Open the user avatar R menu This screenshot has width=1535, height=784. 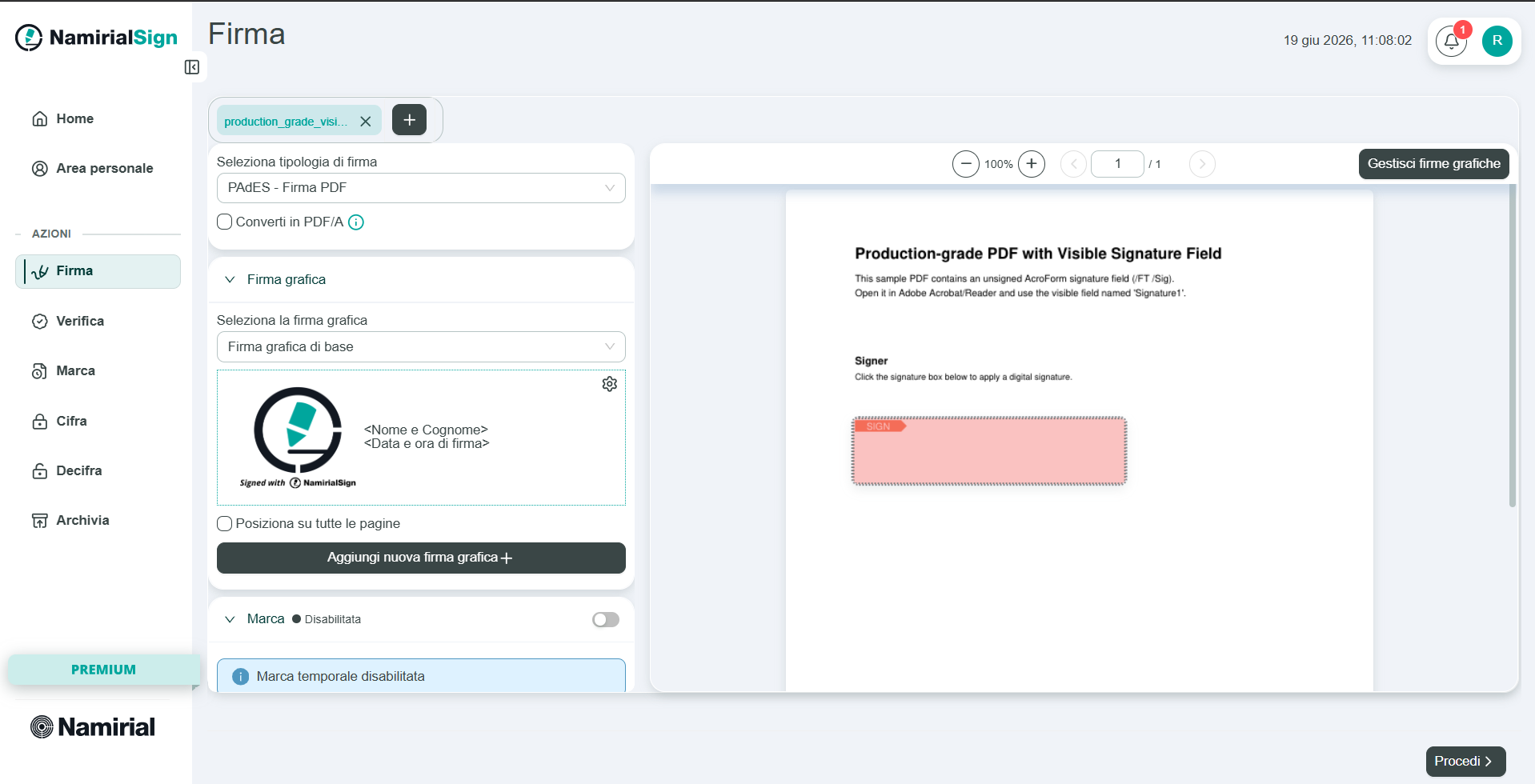[x=1497, y=41]
